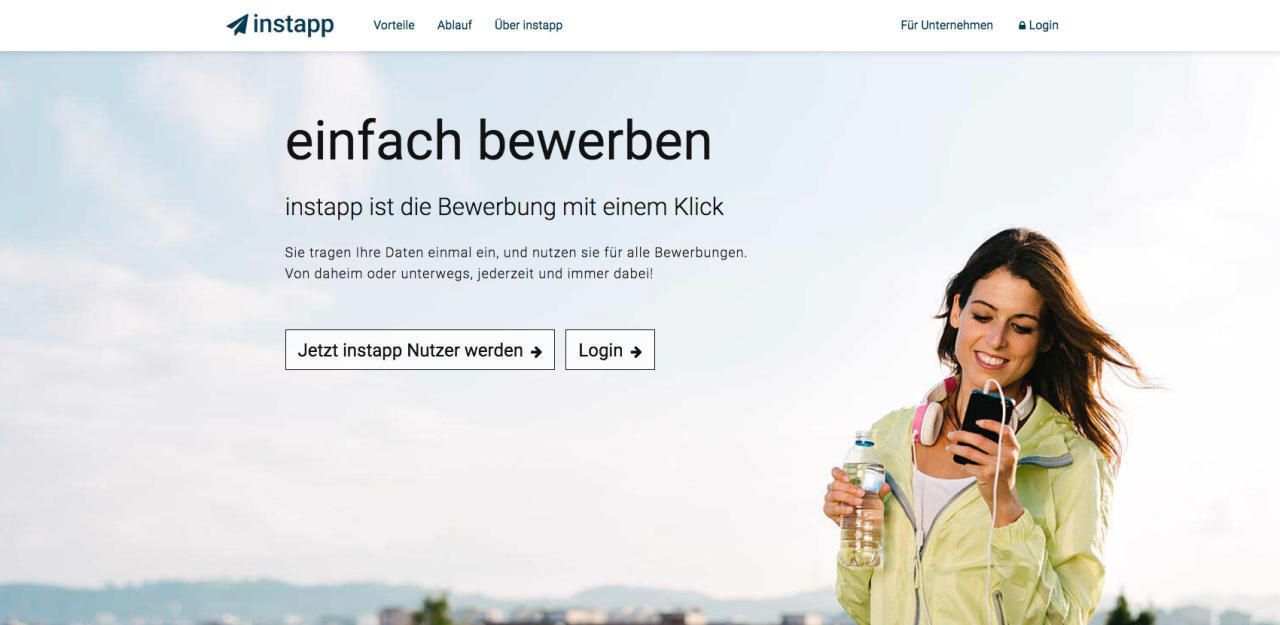Screen dimensions: 1280x625
Task: Go to the Ablauf section
Action: point(454,25)
